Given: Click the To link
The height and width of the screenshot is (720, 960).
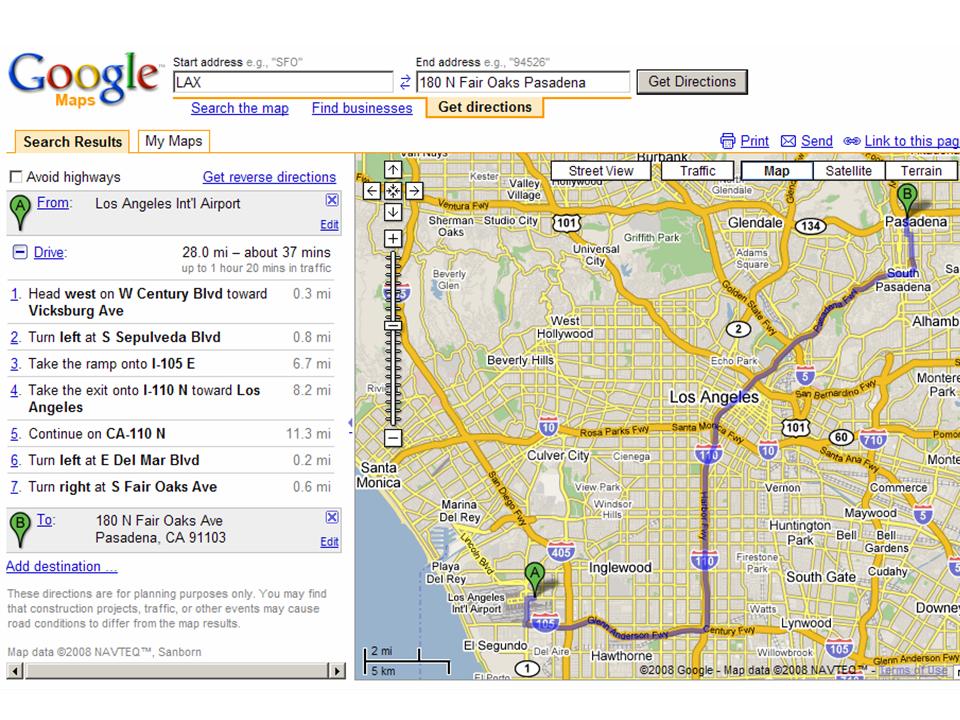Looking at the screenshot, I should point(44,520).
